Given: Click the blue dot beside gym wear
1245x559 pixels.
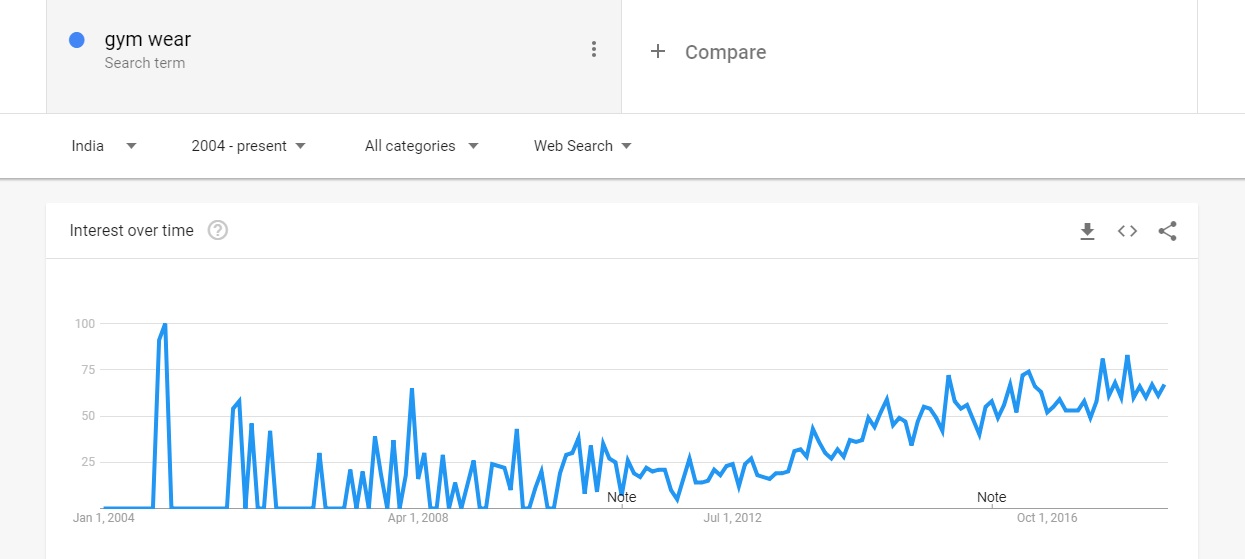Looking at the screenshot, I should pyautogui.click(x=77, y=40).
